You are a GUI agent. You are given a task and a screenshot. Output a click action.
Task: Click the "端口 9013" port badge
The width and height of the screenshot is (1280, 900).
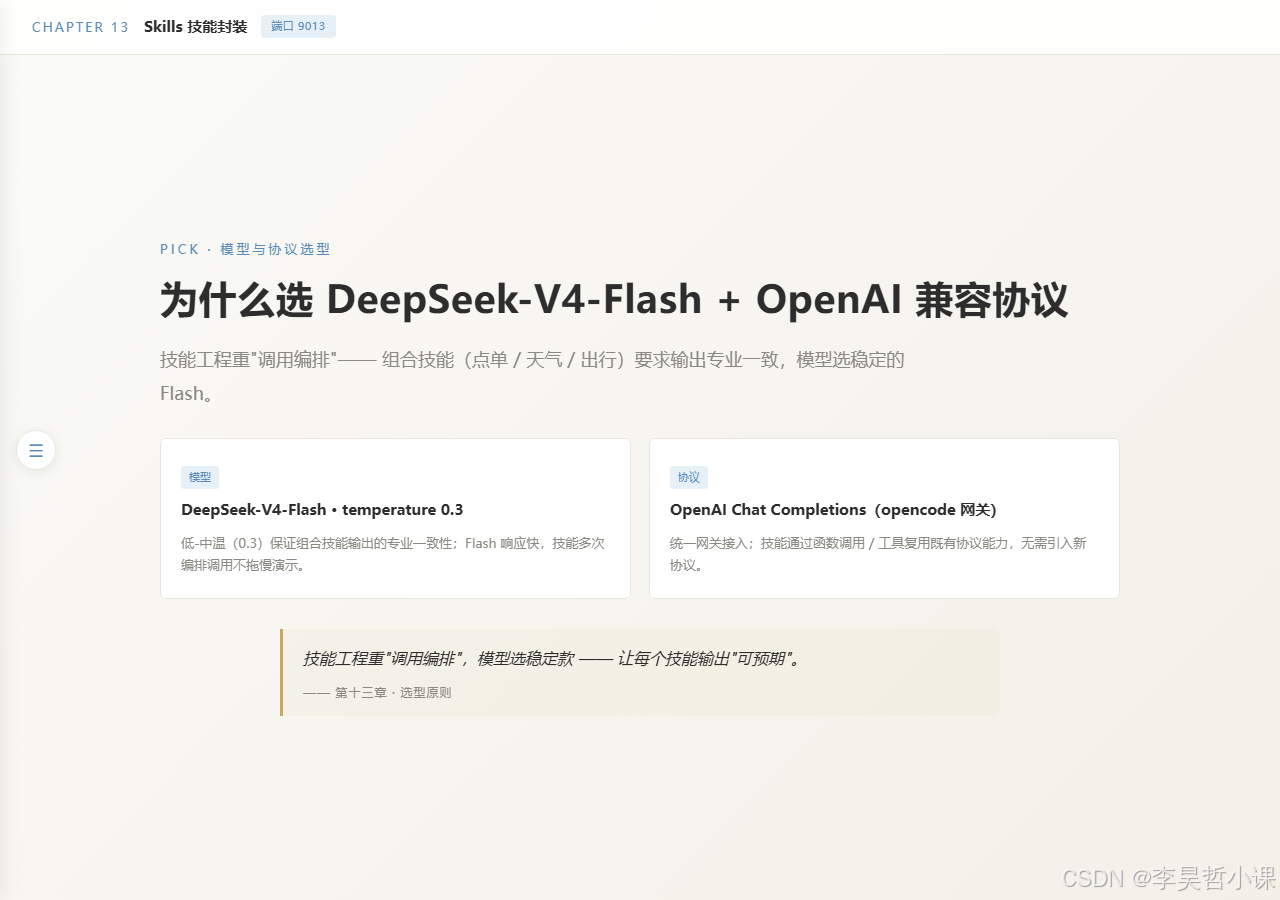[x=298, y=26]
